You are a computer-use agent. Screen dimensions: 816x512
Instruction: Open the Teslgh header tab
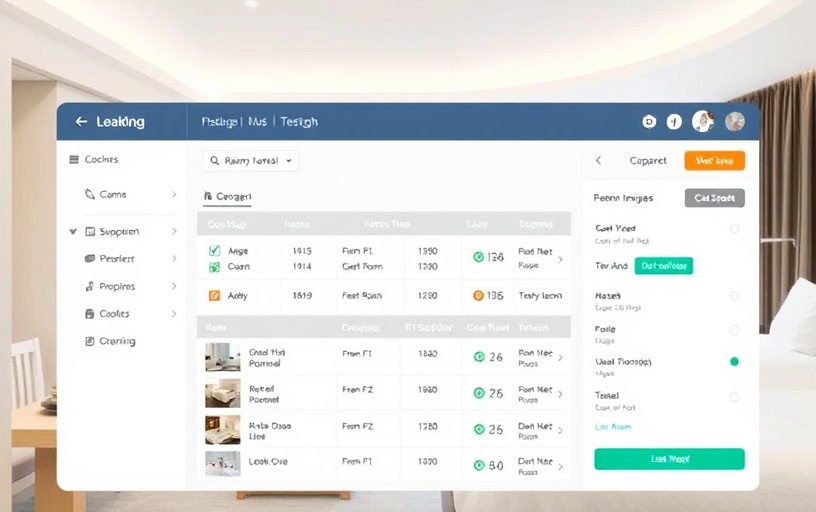tap(299, 122)
